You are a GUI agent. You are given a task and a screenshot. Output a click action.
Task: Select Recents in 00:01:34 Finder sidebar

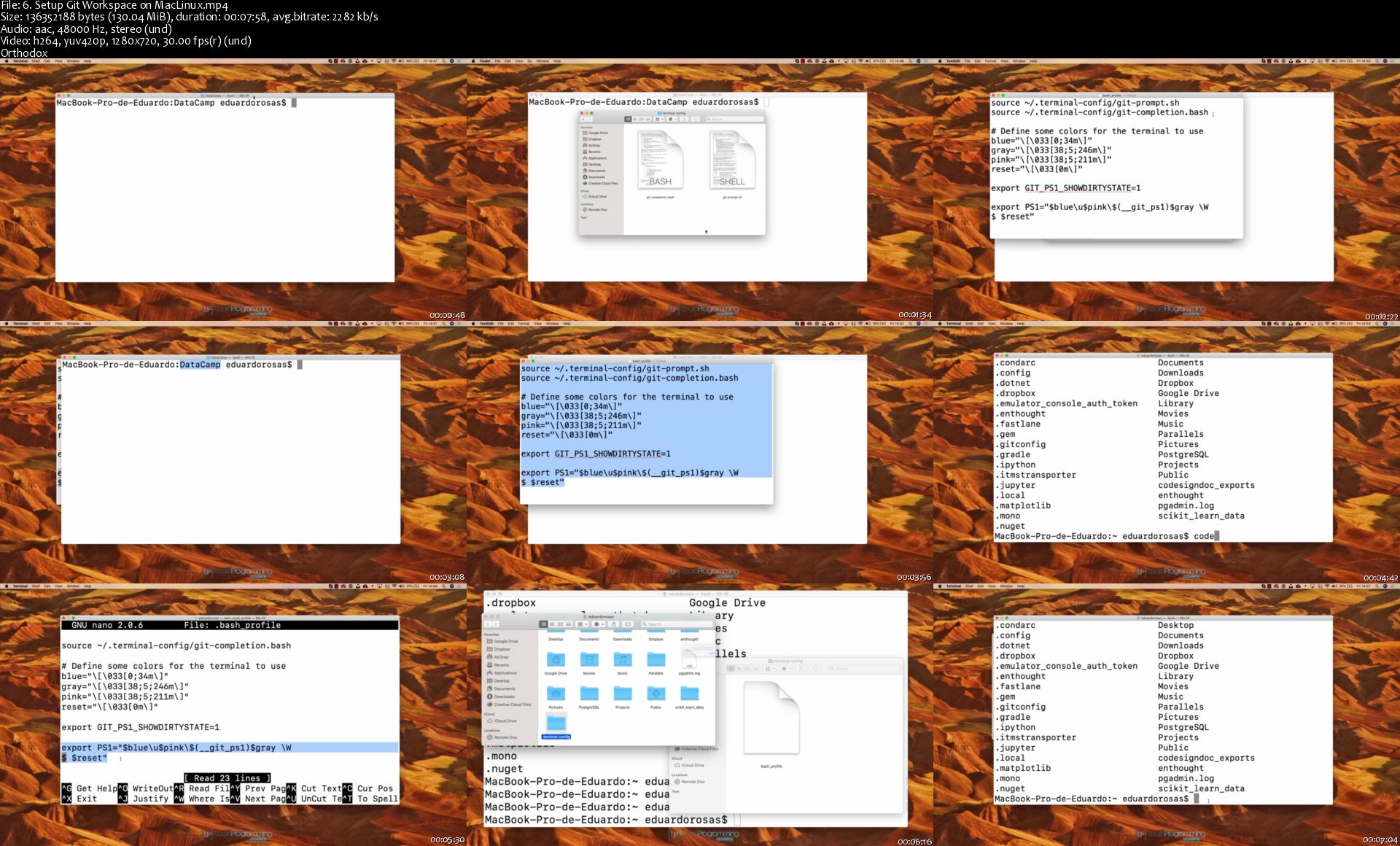coord(592,152)
